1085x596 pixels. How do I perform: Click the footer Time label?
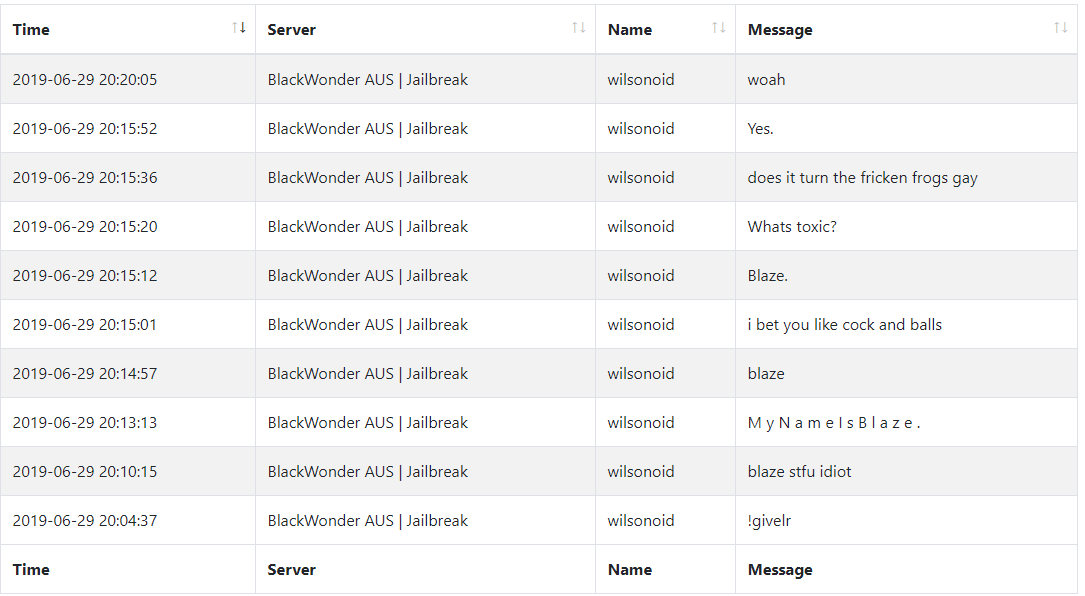(x=31, y=570)
